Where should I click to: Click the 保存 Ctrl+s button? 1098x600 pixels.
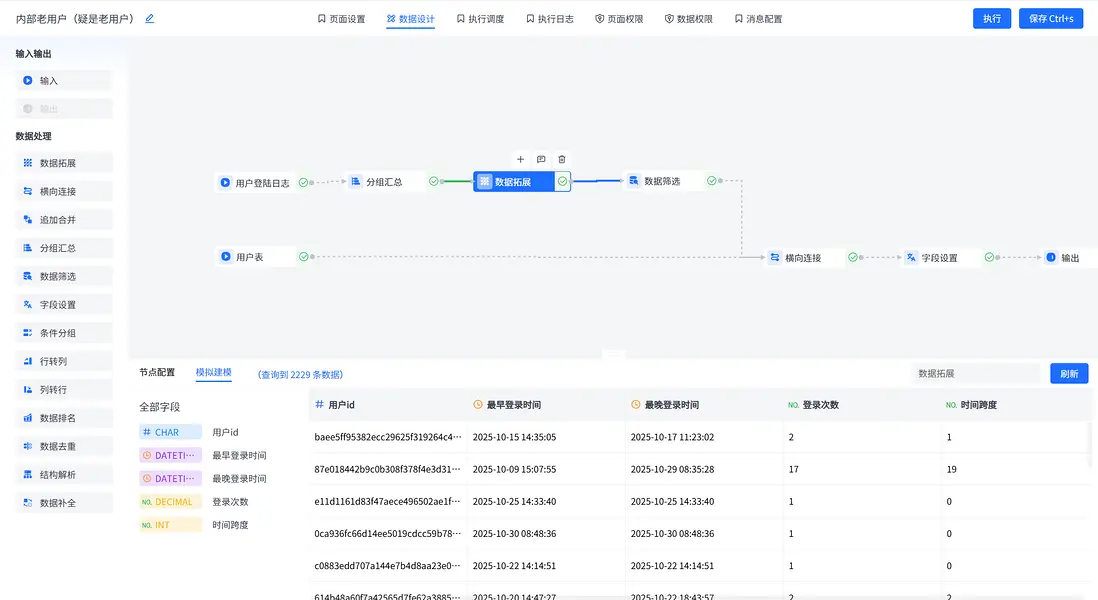click(1051, 19)
